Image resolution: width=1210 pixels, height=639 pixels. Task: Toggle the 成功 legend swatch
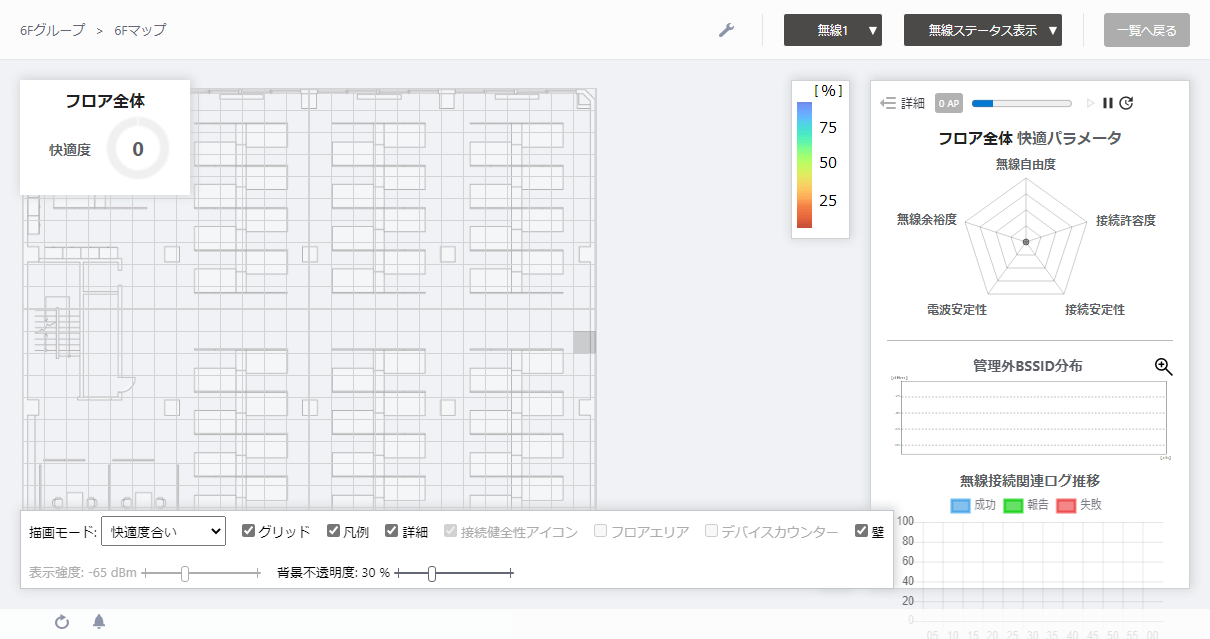962,505
